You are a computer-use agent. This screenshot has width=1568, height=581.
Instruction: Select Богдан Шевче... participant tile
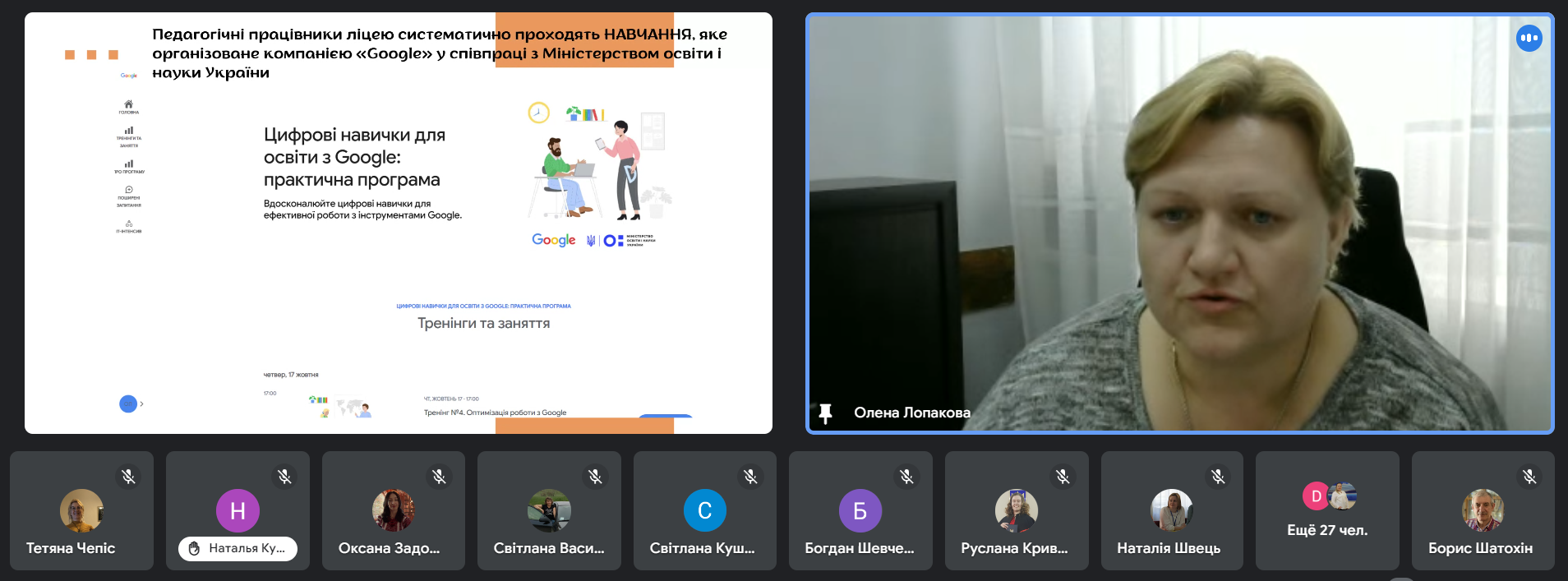860,511
